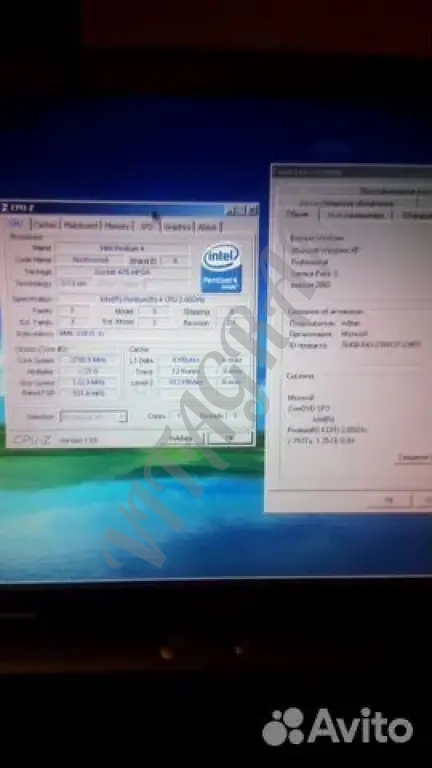Click the Core Speed value in CPU-Z
The image size is (432, 768).
89,360
